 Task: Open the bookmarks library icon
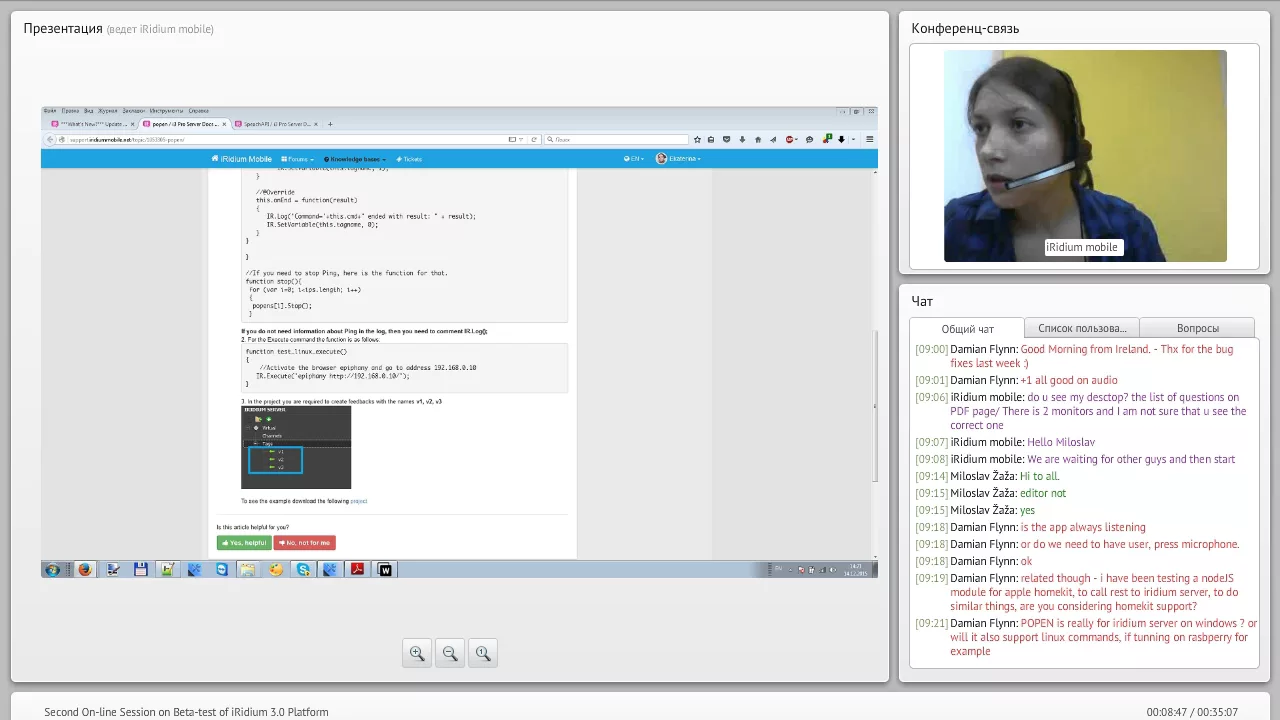click(x=711, y=140)
